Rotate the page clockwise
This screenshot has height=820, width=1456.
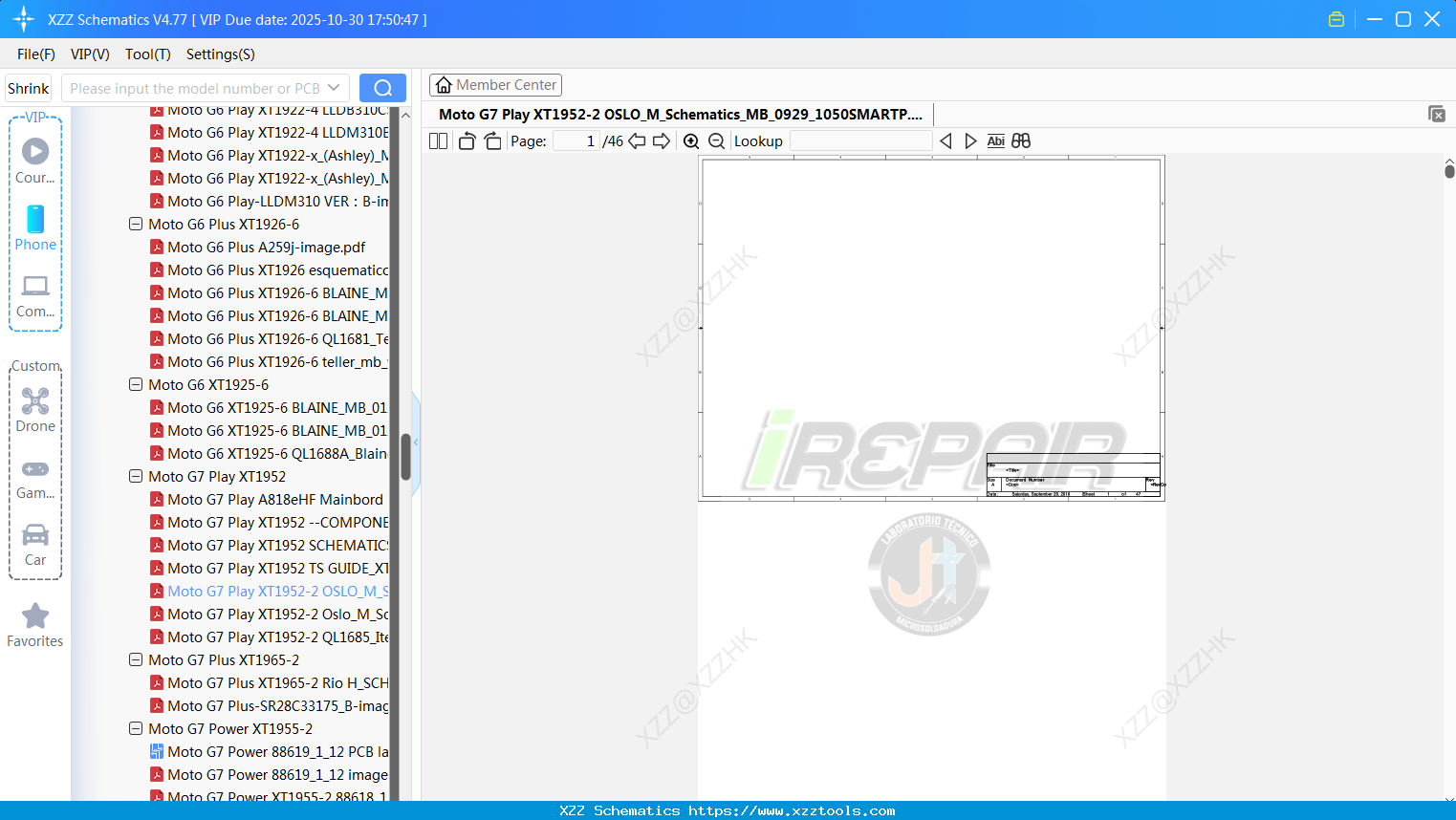(x=492, y=141)
